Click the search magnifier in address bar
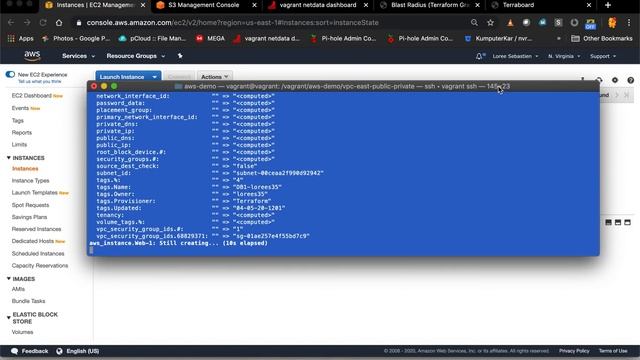This screenshot has width=640, height=360. [x=474, y=22]
